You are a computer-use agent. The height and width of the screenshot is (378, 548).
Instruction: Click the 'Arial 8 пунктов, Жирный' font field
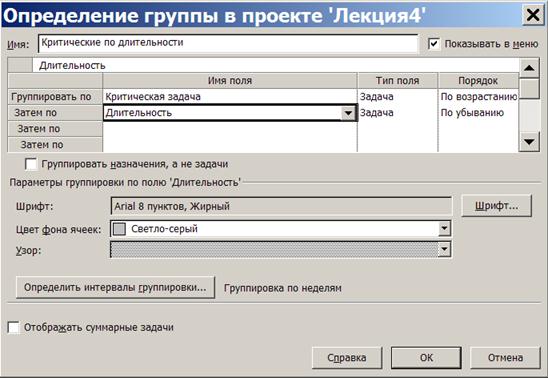[x=281, y=206]
